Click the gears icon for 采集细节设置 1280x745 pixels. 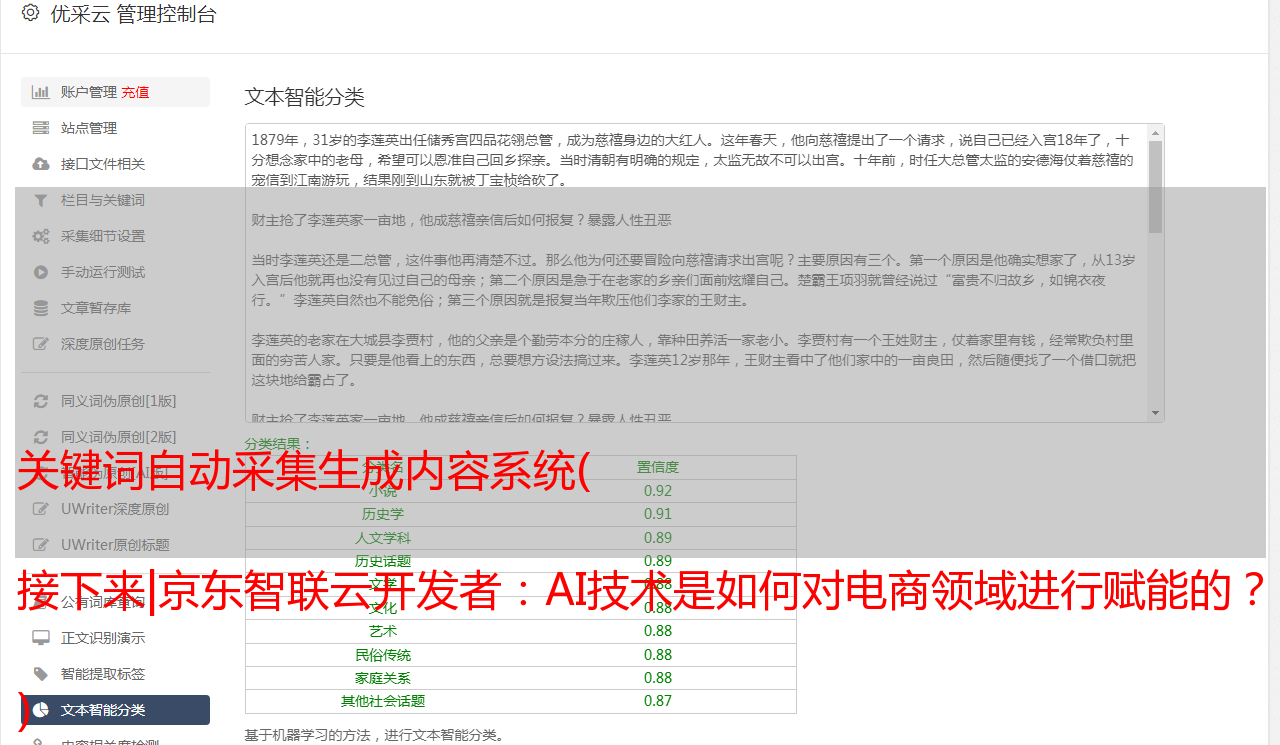pyautogui.click(x=41, y=236)
